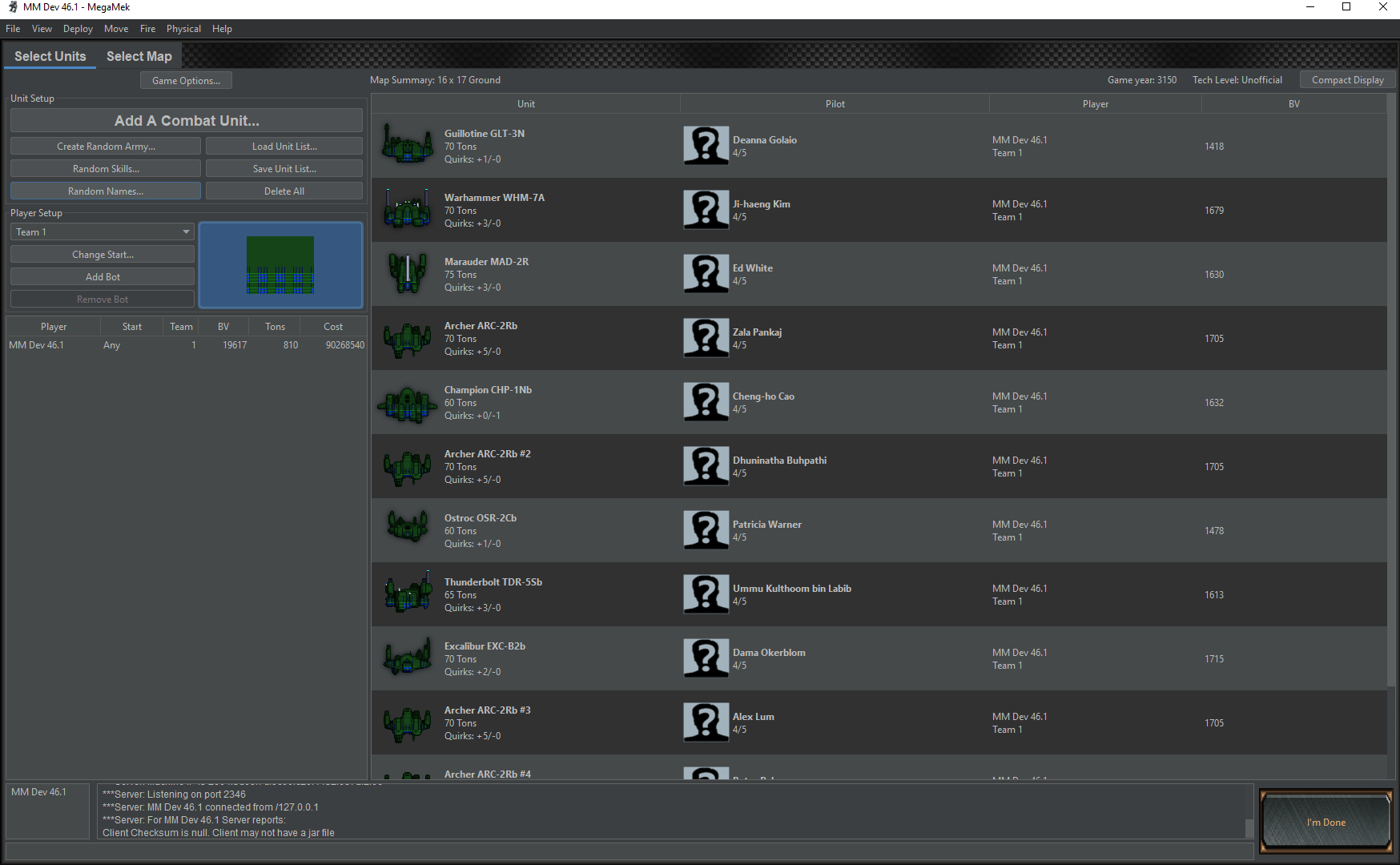
Task: Click the Champion CHP-1Nb mech icon
Action: click(407, 401)
